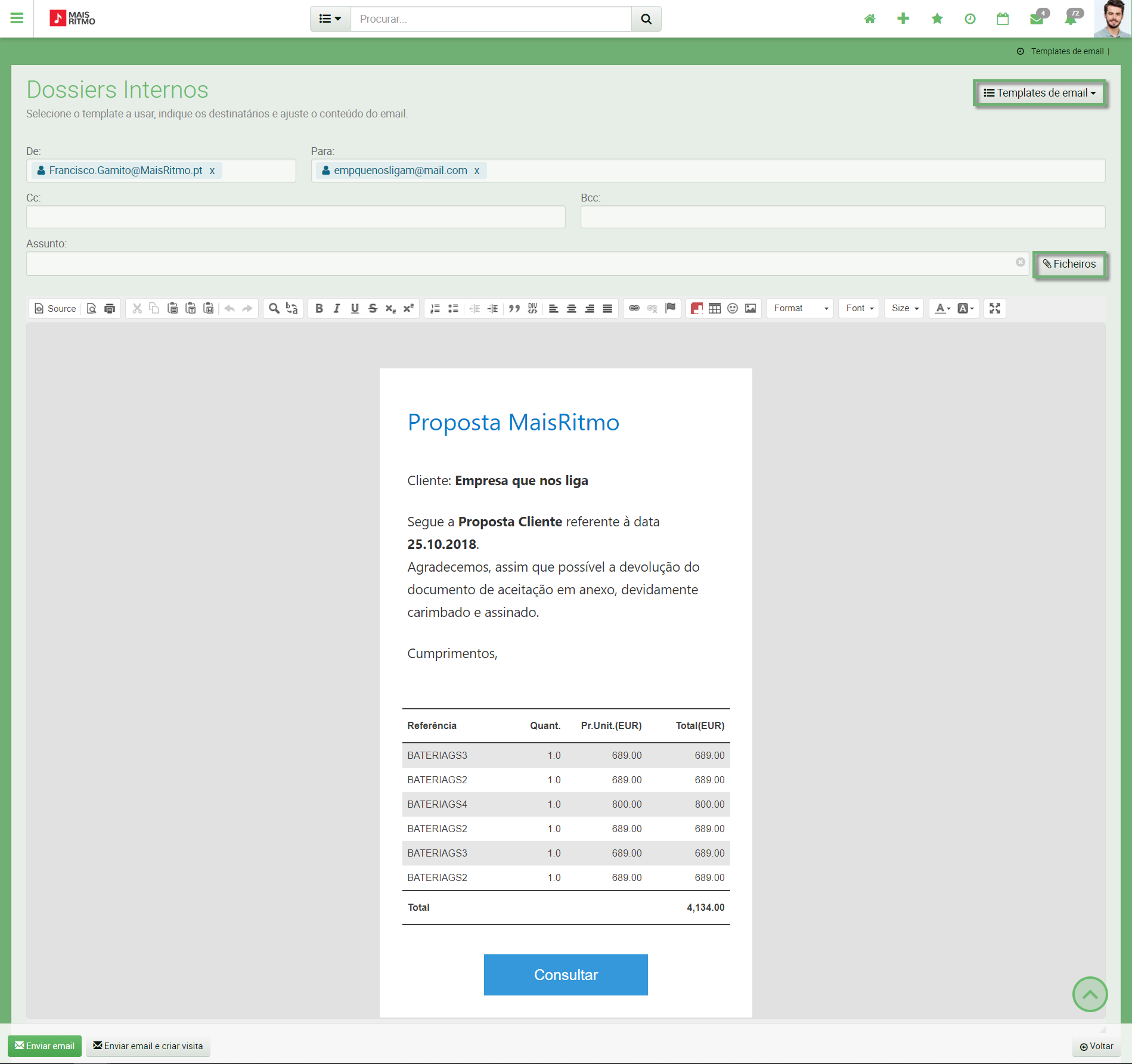Click the search magnifier button
Screen dimensions: 1132x1064
[646, 19]
